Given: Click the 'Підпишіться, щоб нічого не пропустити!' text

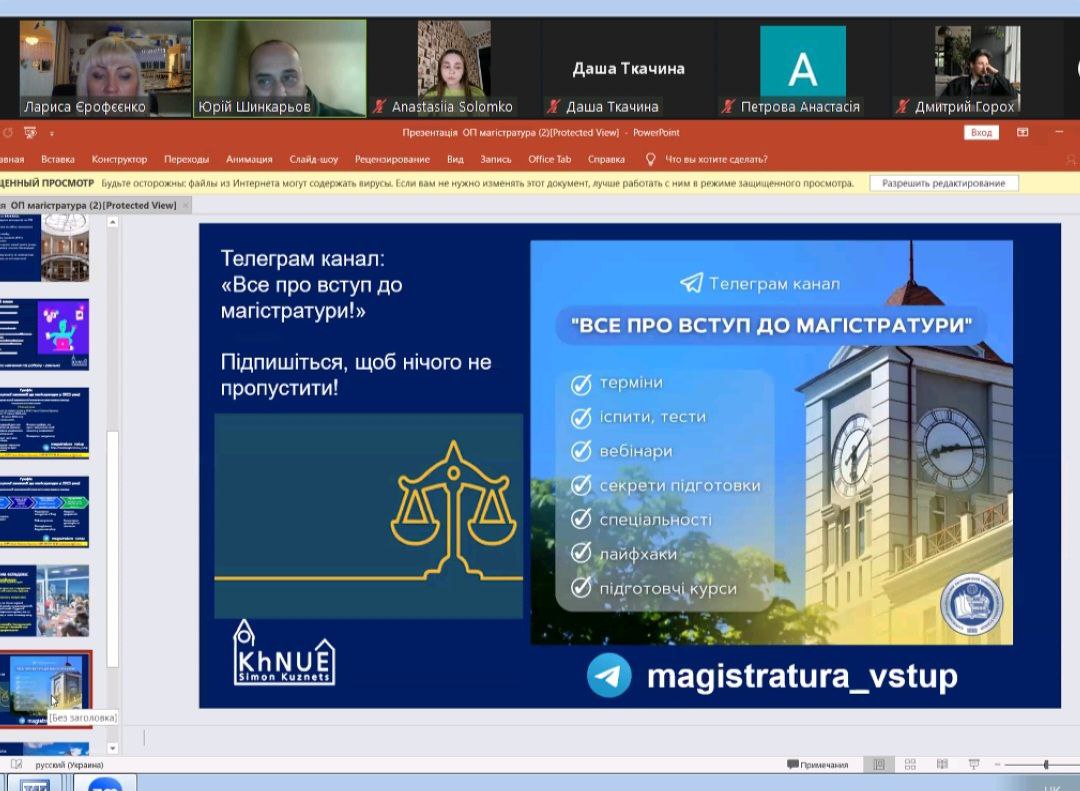Looking at the screenshot, I should point(356,375).
